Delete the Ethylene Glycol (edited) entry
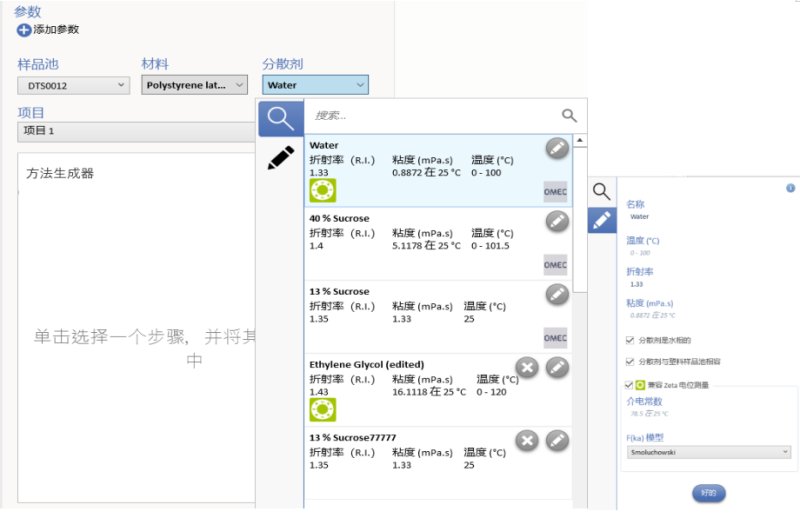This screenshot has width=800, height=518. pos(527,368)
